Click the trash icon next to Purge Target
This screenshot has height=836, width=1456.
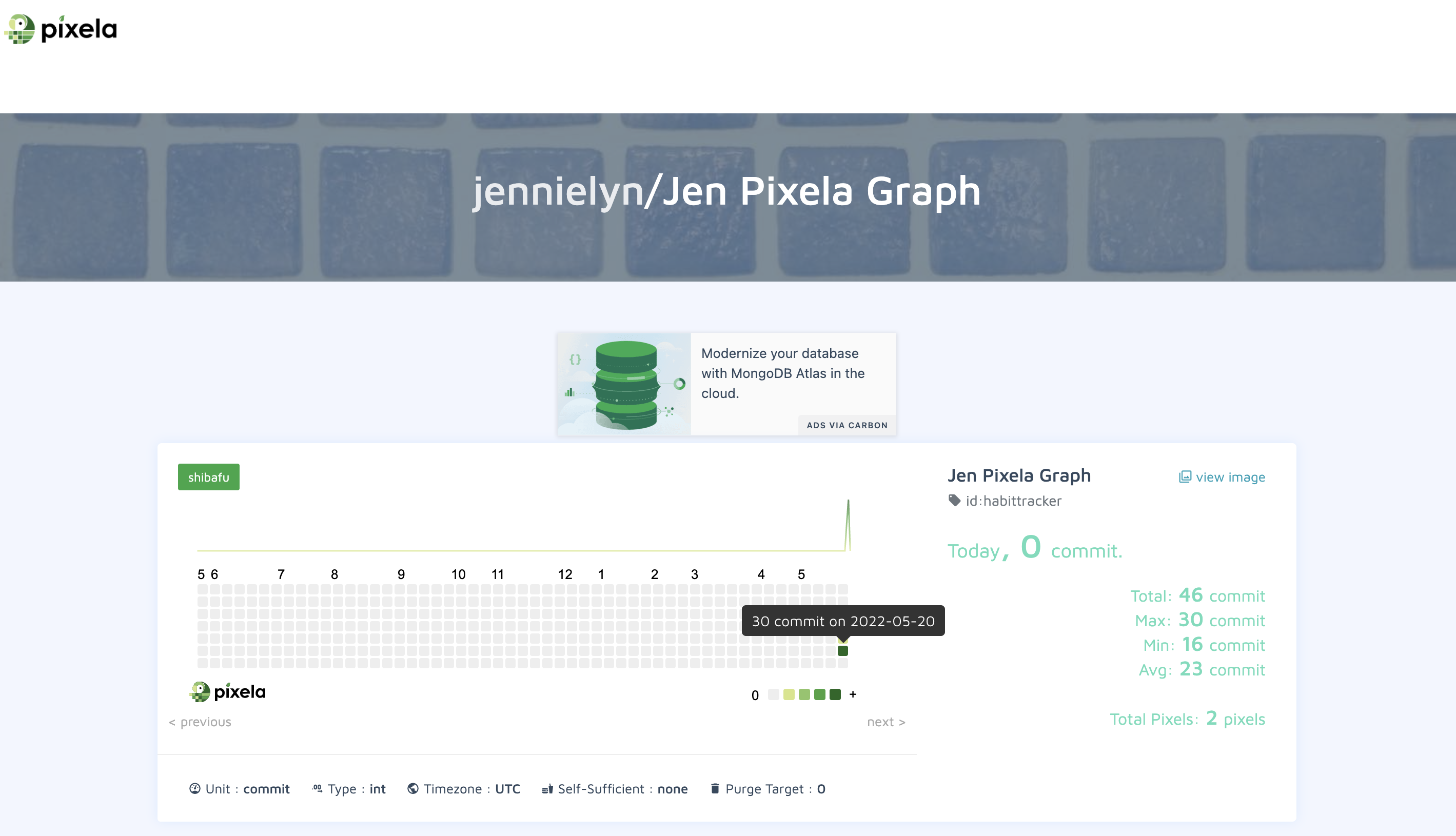click(x=715, y=788)
